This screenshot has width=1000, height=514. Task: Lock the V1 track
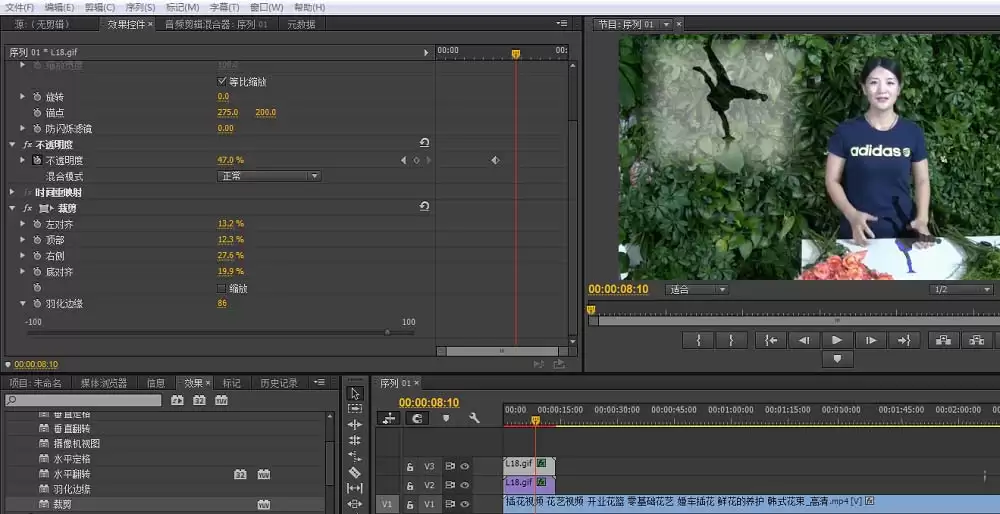[x=410, y=504]
